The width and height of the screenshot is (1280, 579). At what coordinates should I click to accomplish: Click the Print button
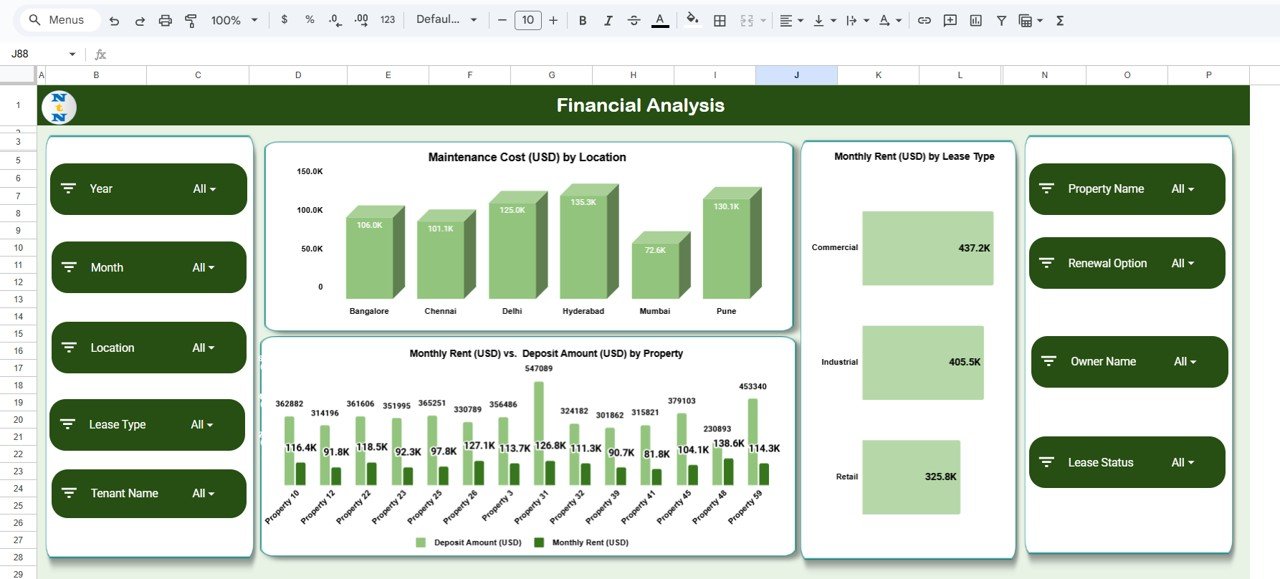164,20
